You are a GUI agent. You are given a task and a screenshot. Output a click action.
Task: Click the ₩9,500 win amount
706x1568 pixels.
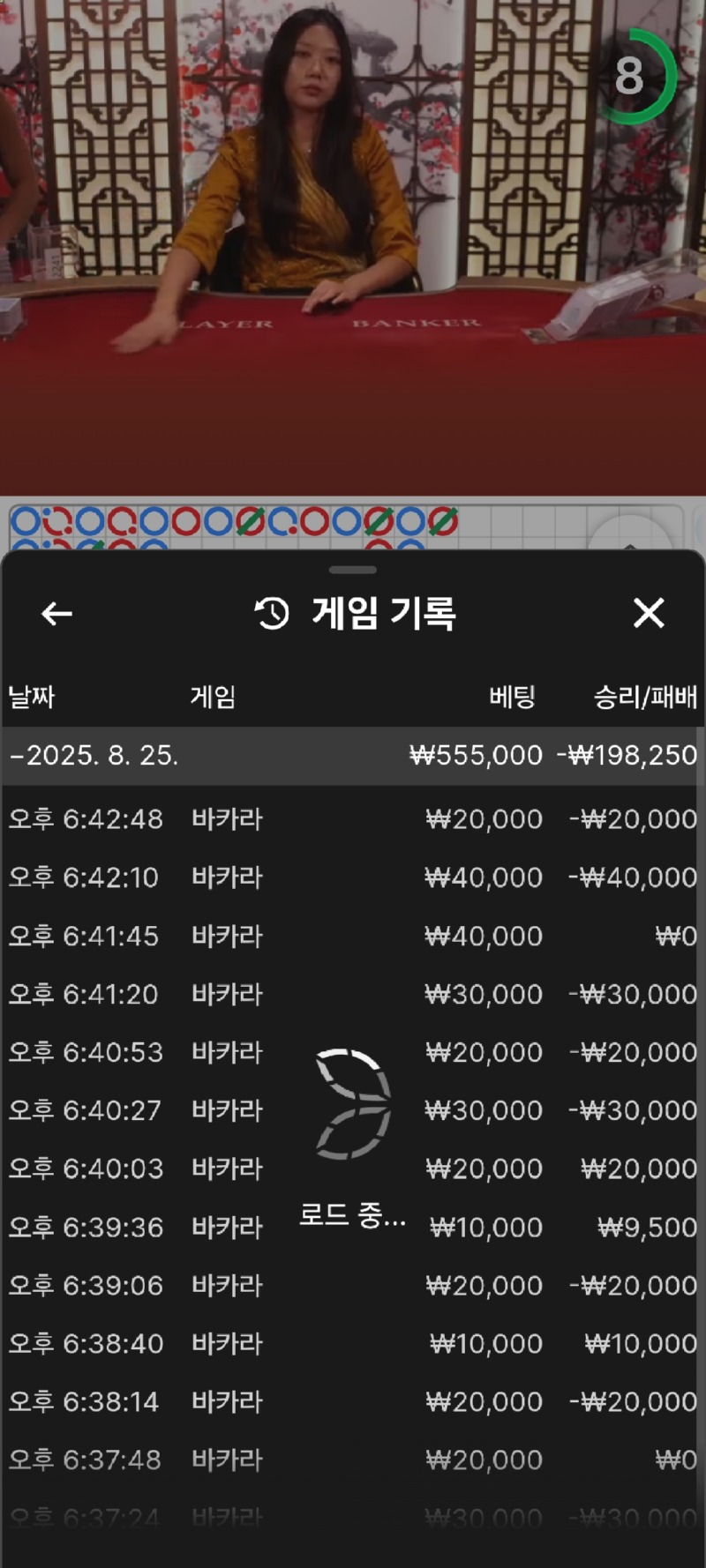647,1227
